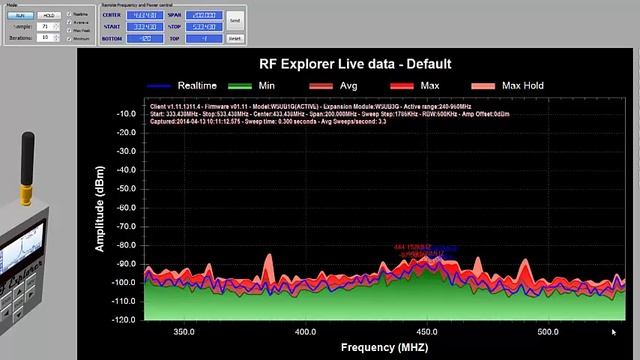Image resolution: width=640 pixels, height=360 pixels.
Task: Click the Max Hold legend swatch
Action: (x=483, y=86)
